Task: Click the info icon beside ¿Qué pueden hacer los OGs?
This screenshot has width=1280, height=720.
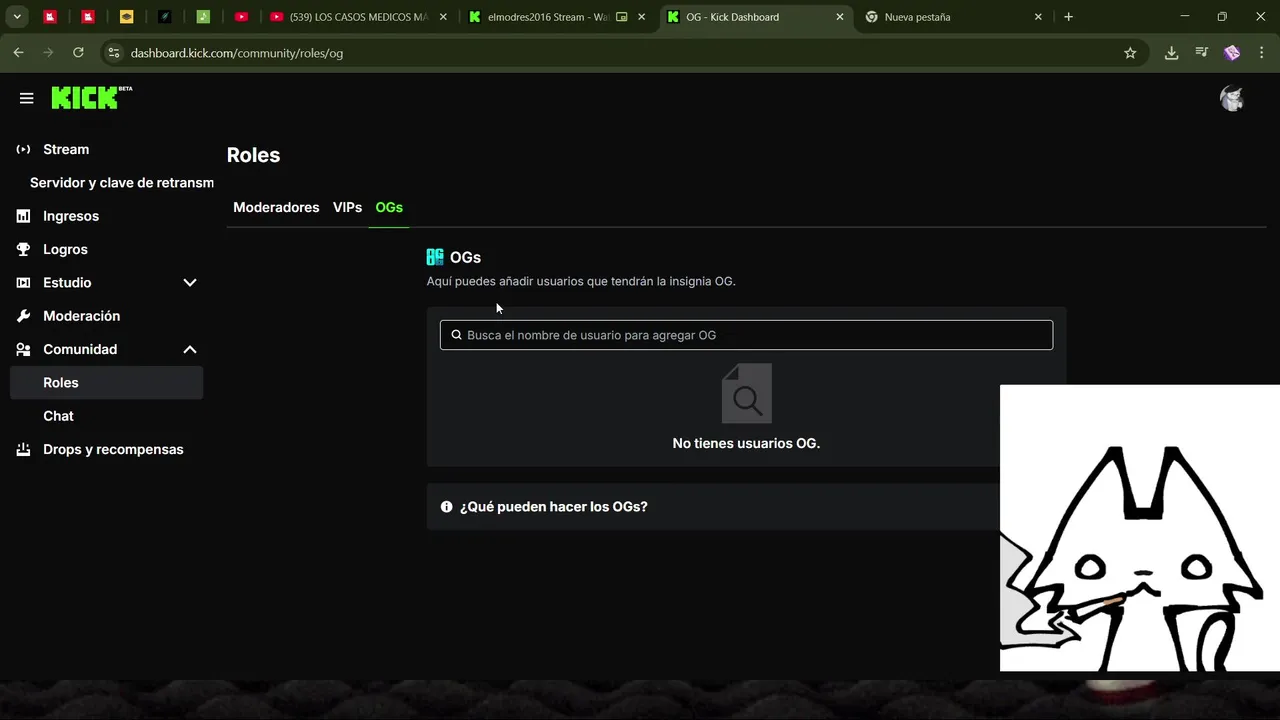Action: click(x=447, y=507)
